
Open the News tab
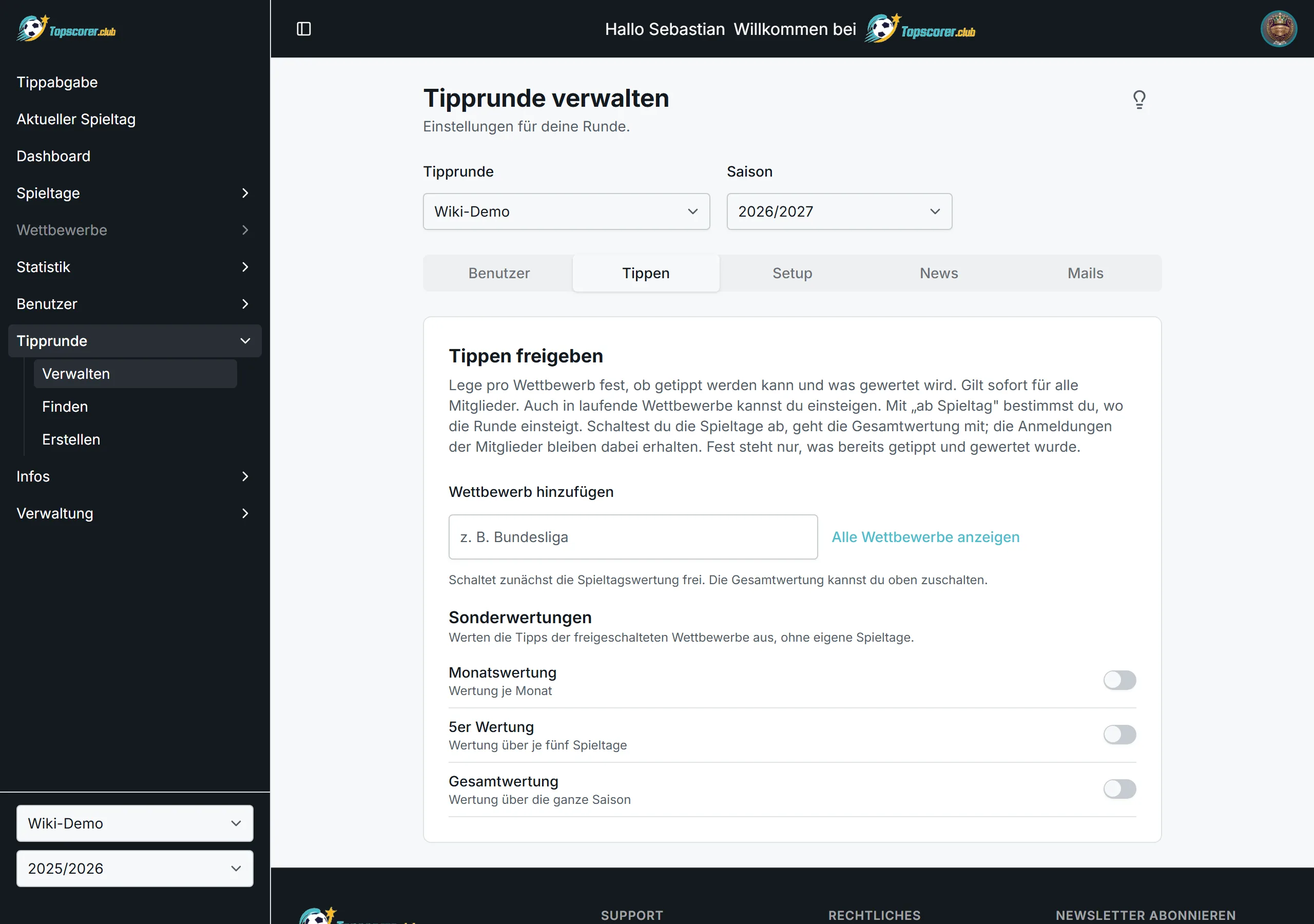[939, 273]
